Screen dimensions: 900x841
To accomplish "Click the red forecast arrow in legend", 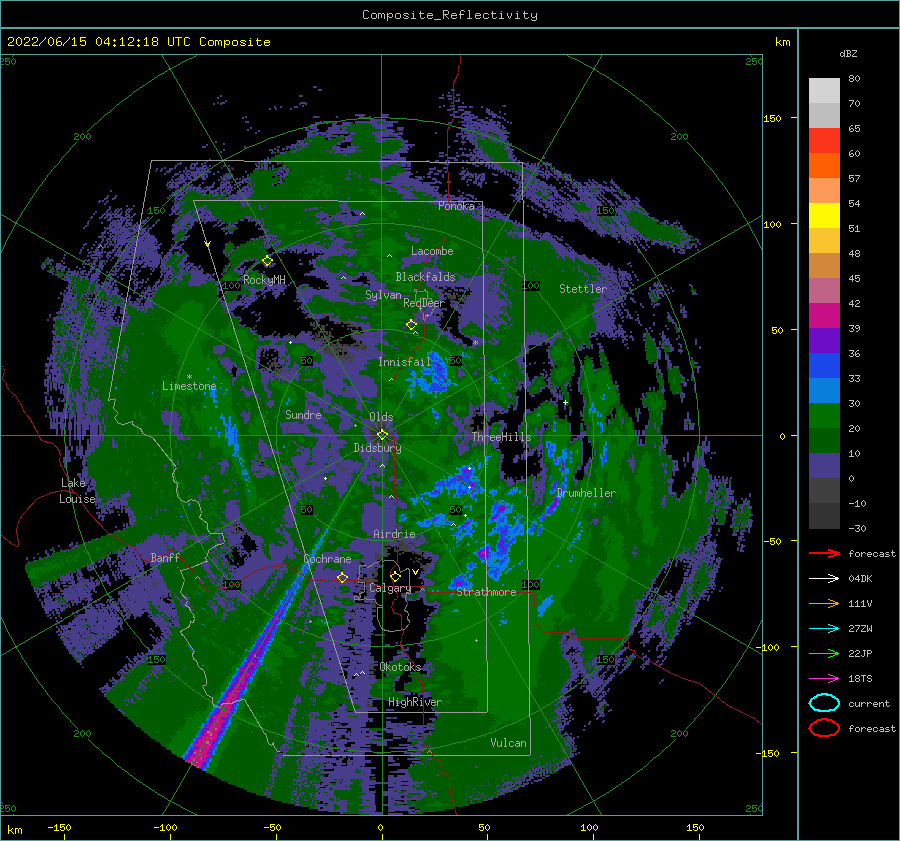I will coord(824,553).
